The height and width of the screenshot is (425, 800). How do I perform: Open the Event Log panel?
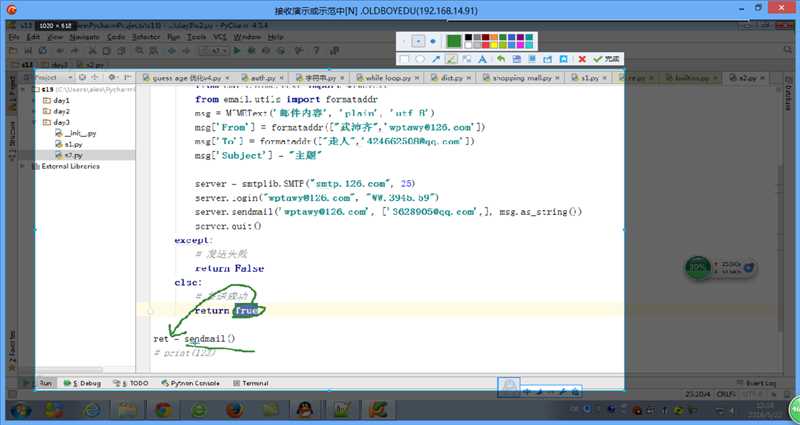[x=757, y=383]
